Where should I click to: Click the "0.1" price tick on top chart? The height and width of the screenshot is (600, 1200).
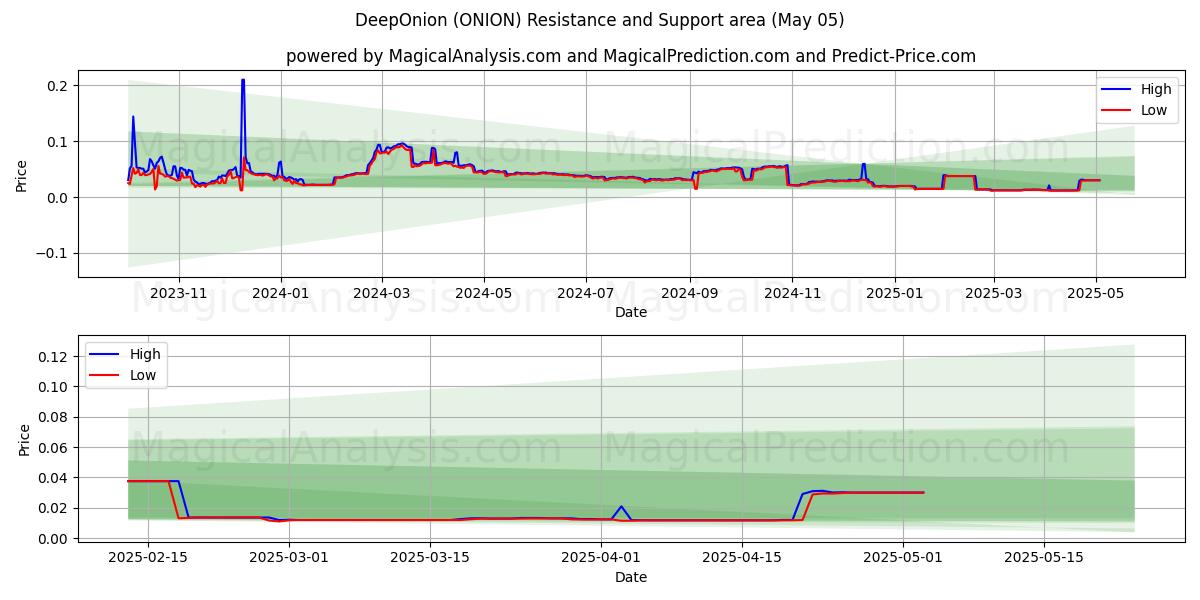click(x=57, y=142)
